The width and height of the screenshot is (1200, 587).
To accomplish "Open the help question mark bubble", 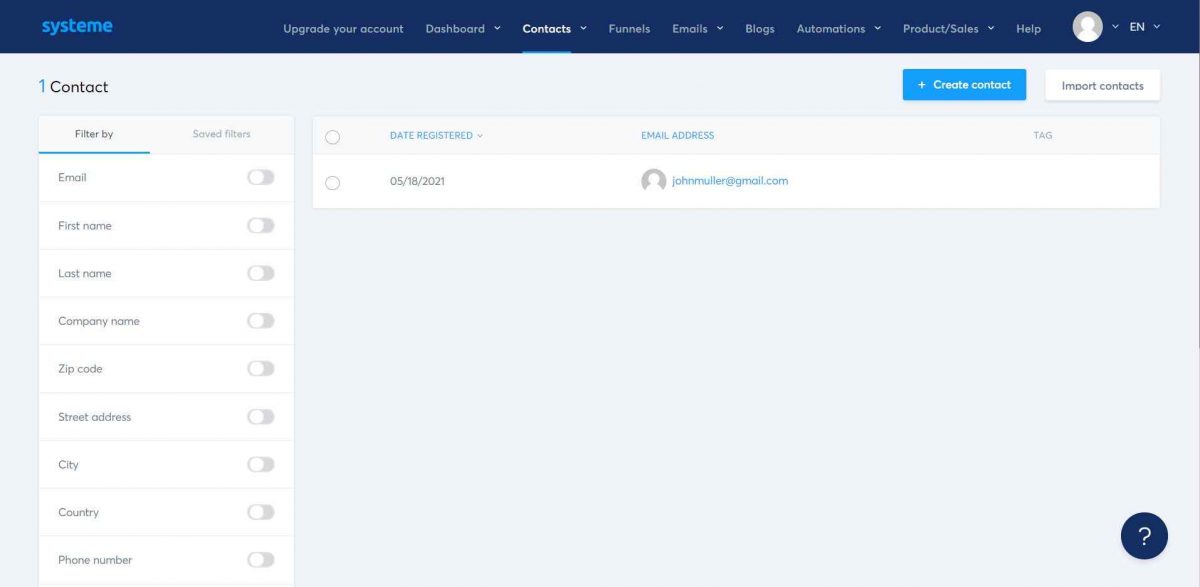I will point(1144,535).
